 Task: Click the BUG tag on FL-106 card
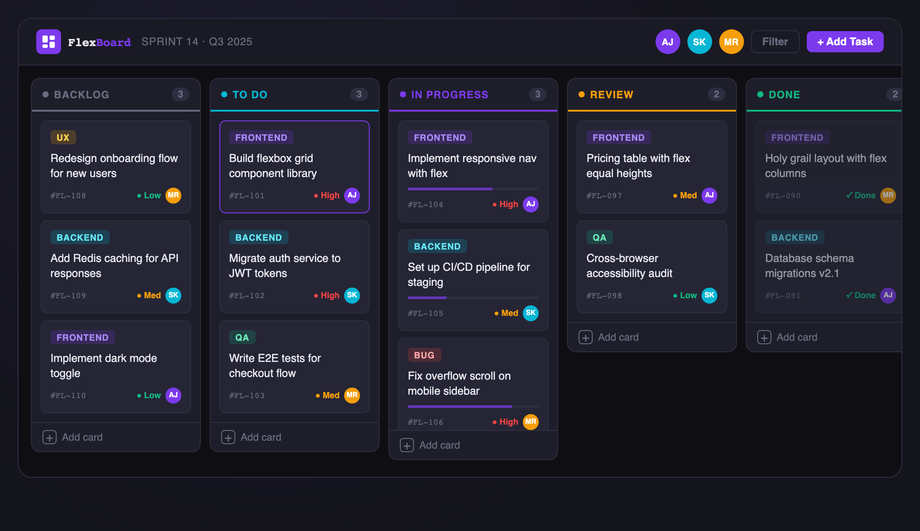tap(424, 355)
